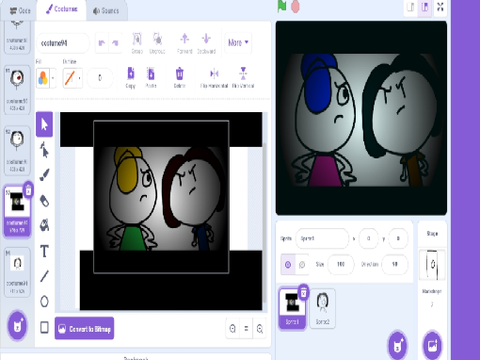Switch to the Sounds tab
Screen dimensions: 480x360
pyautogui.click(x=106, y=11)
